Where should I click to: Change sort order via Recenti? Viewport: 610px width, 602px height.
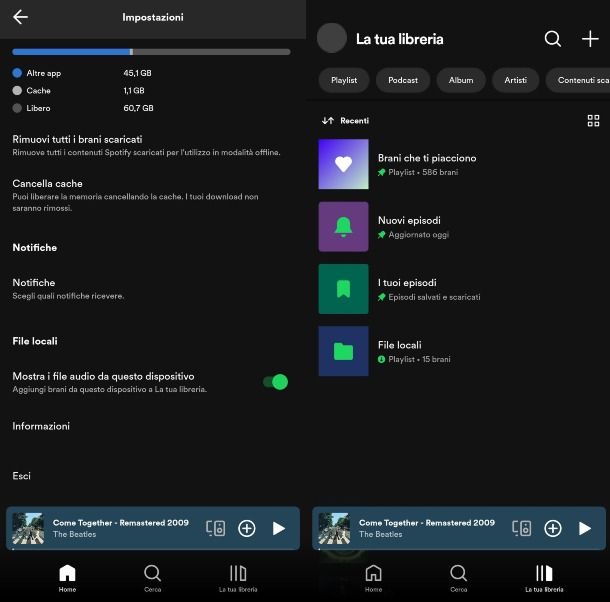coord(345,121)
